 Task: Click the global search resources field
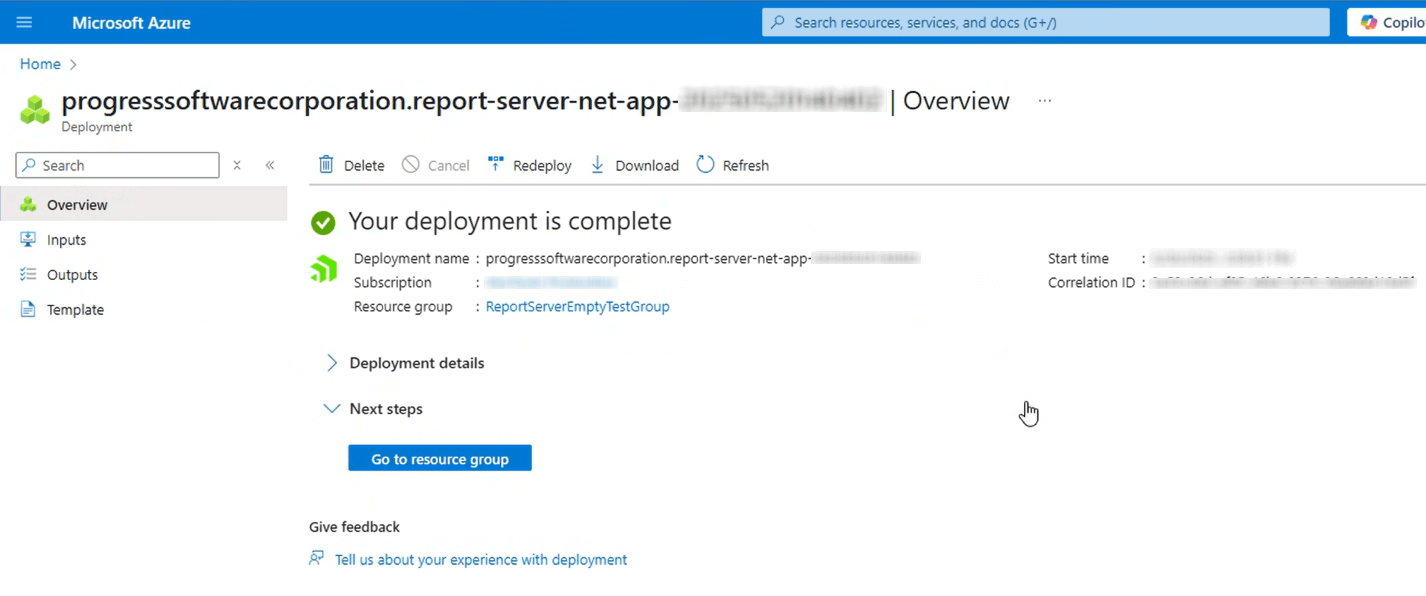tap(1045, 22)
